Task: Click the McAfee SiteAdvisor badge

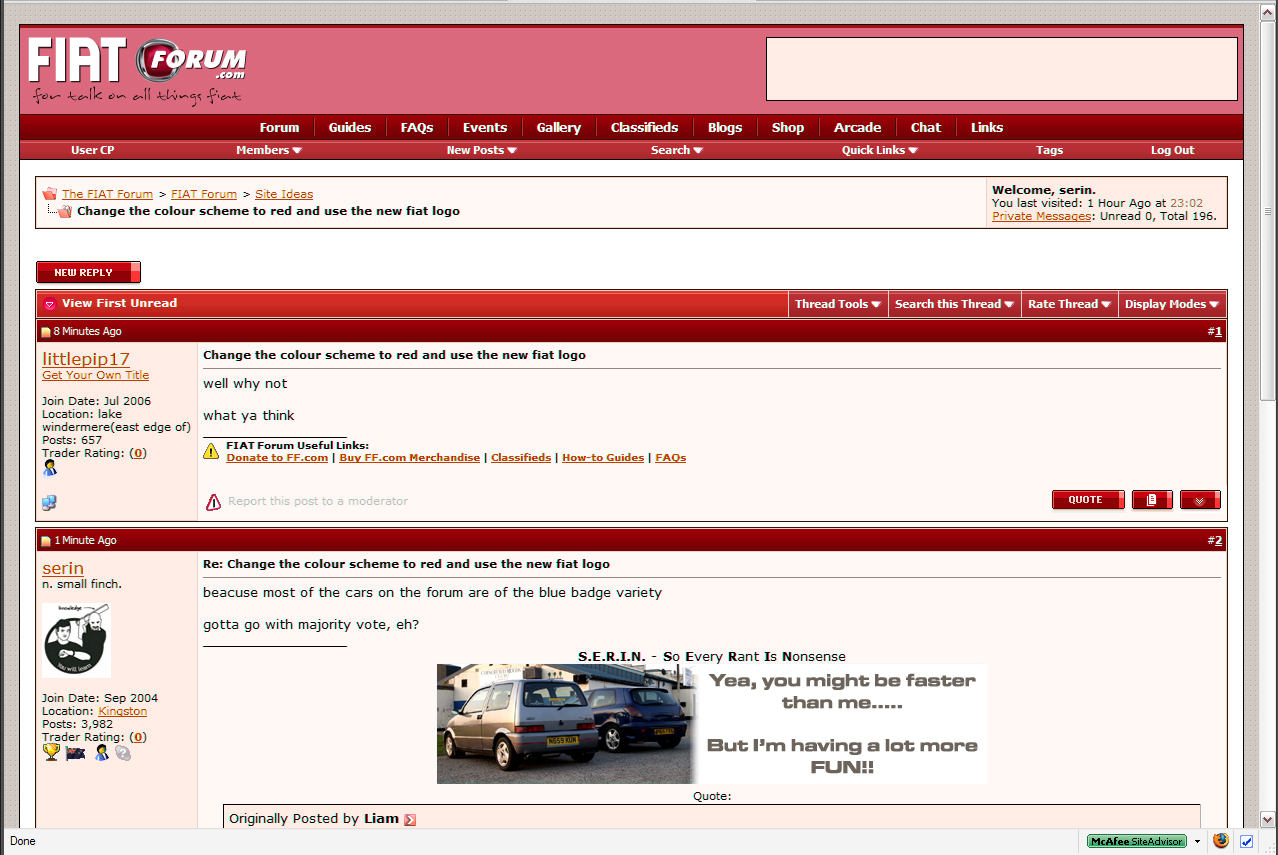Action: (1137, 841)
